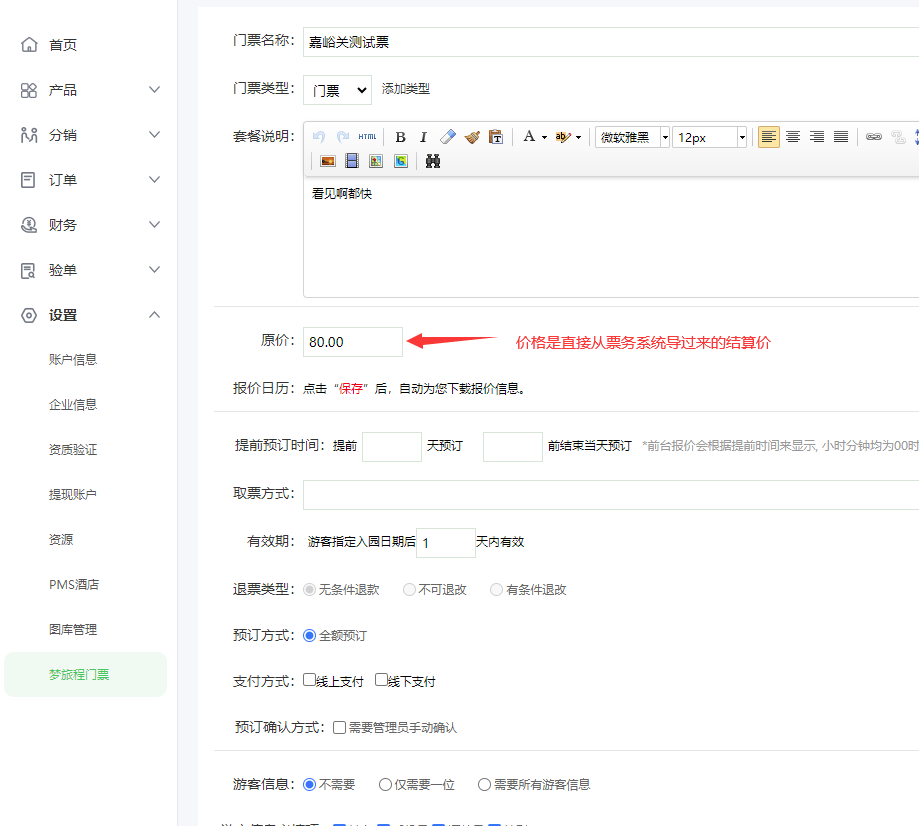919x826 pixels.
Task: Open the 首页 sidebar item
Action: point(63,45)
